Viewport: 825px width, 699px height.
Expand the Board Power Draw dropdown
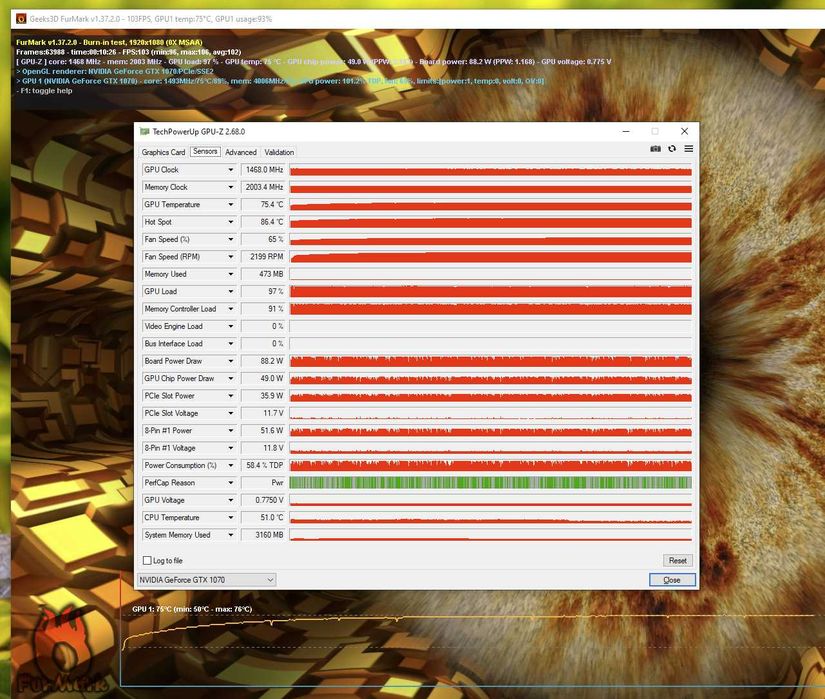point(230,361)
